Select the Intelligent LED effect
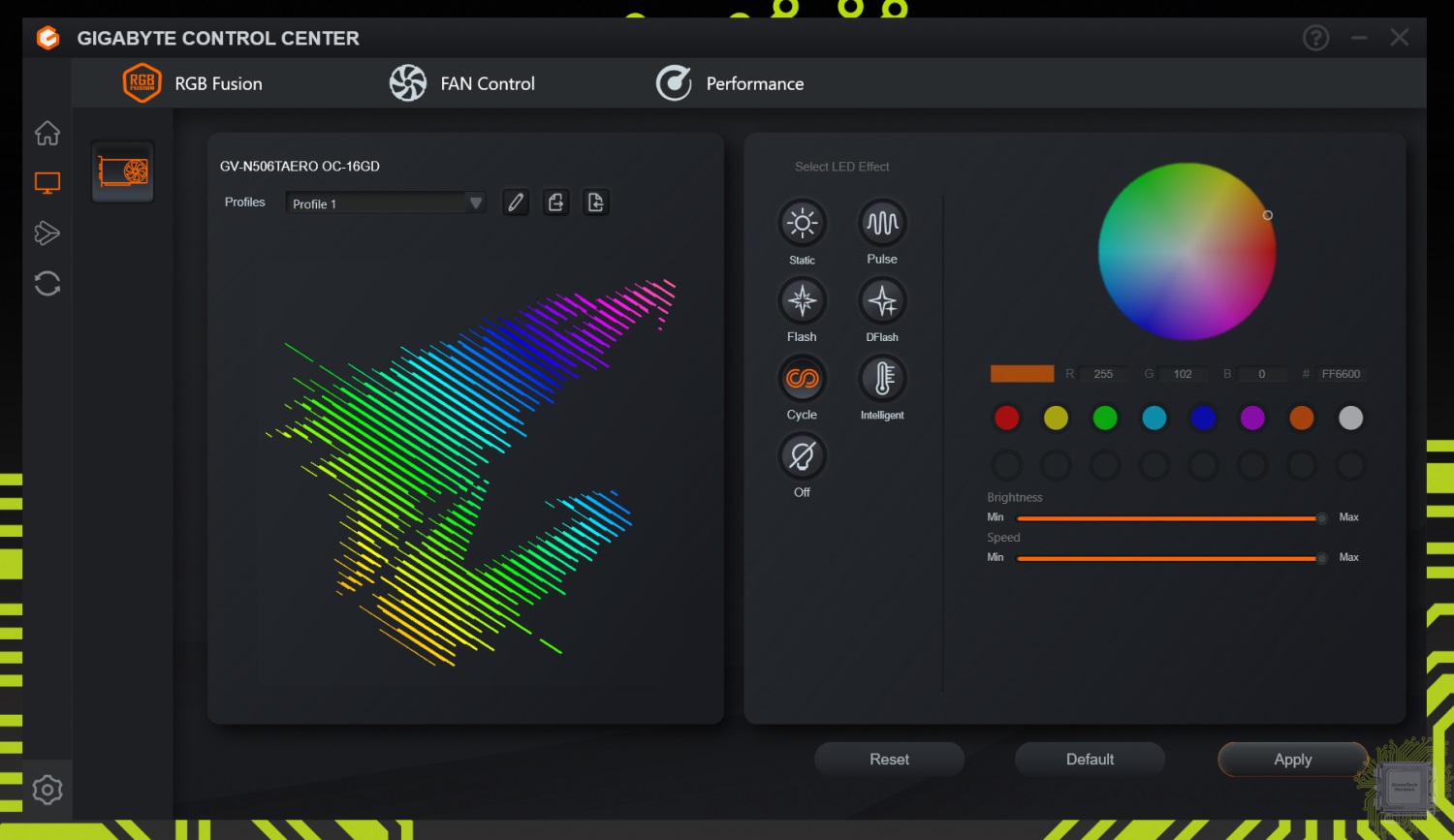 882,378
